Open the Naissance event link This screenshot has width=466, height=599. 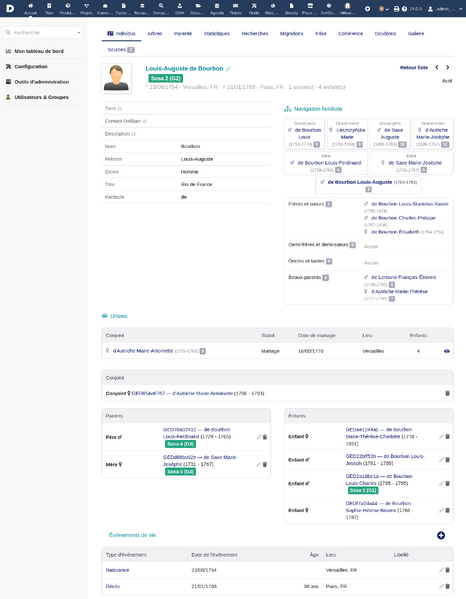[117, 570]
